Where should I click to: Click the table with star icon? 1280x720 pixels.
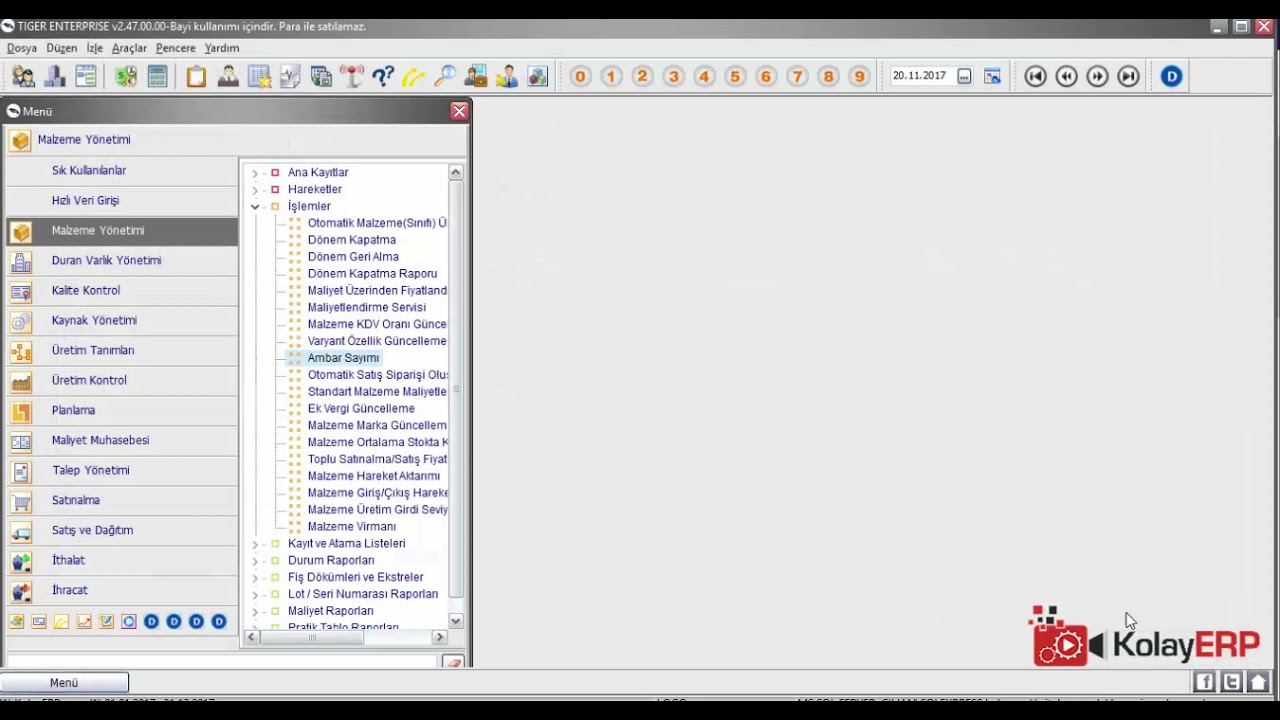259,76
